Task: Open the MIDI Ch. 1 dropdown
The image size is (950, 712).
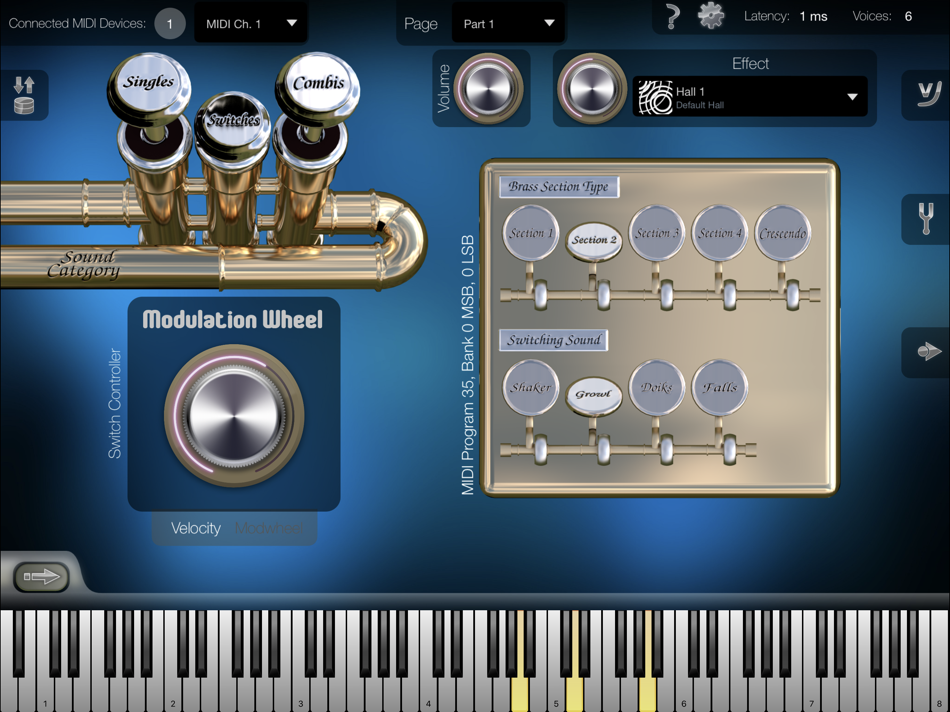Action: pos(250,22)
